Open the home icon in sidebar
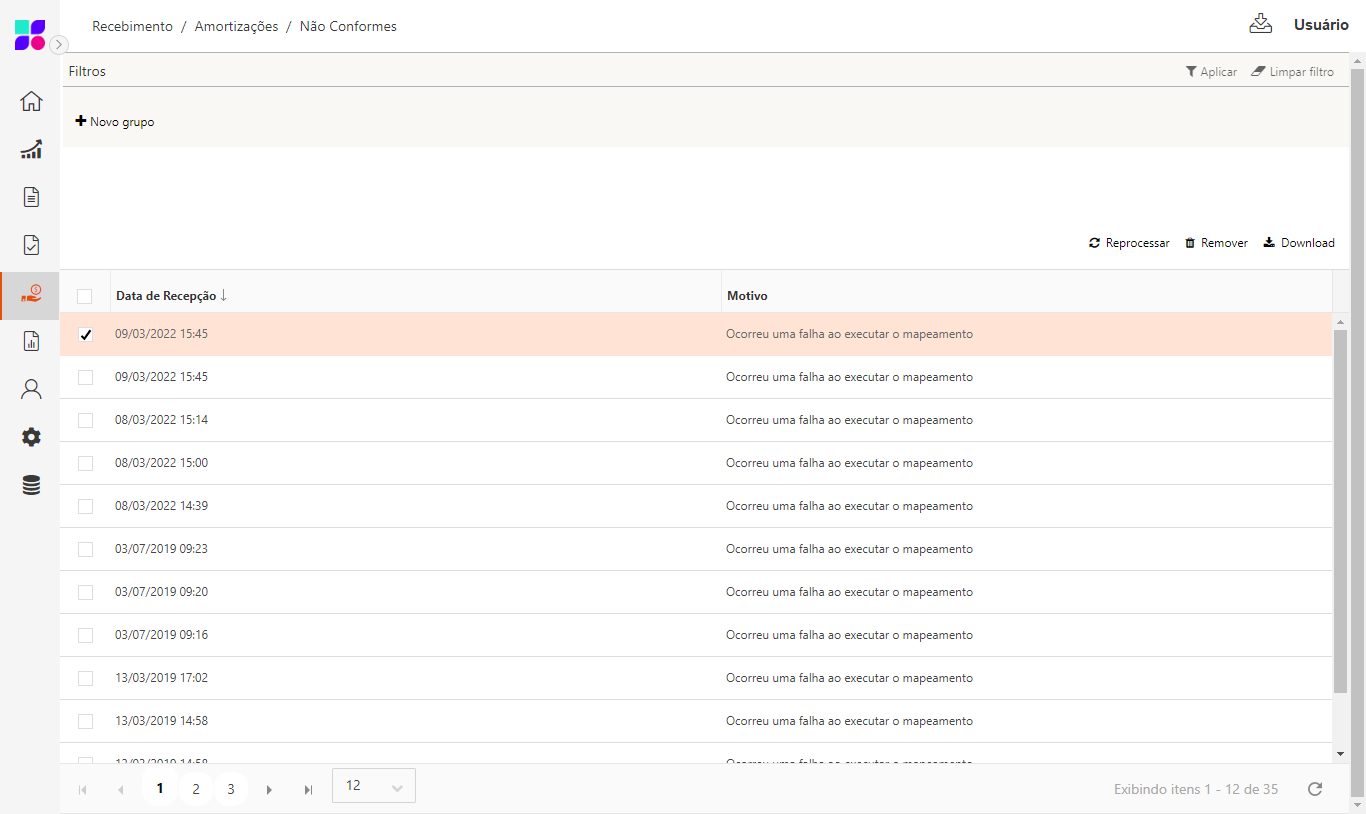The image size is (1366, 814). (x=31, y=101)
